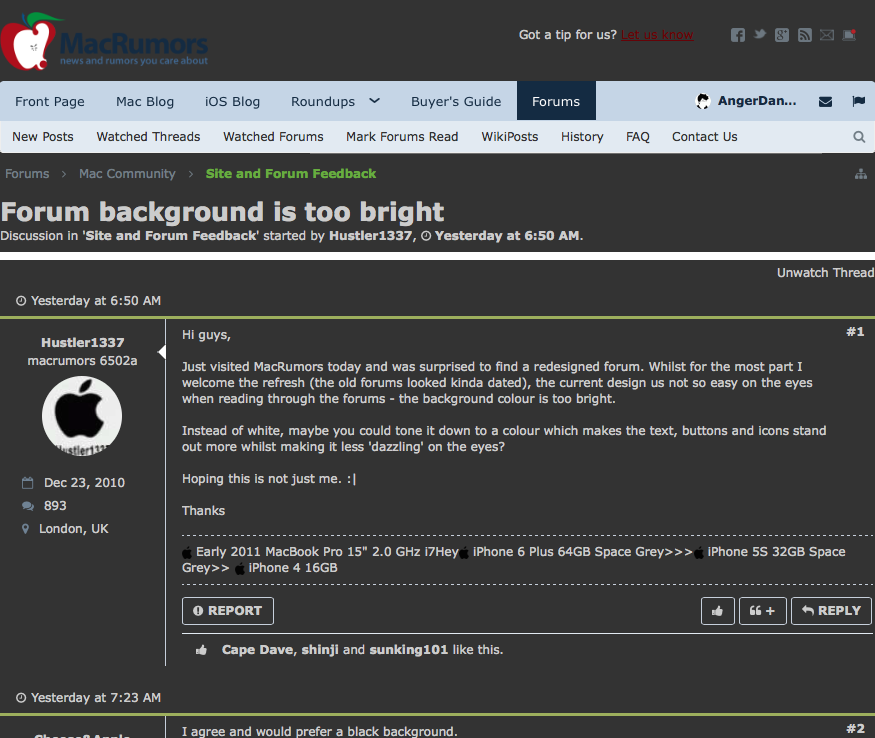The image size is (875, 738).
Task: Click the 'Yesterday at 6:50 AM' post timestamp
Action: point(95,301)
